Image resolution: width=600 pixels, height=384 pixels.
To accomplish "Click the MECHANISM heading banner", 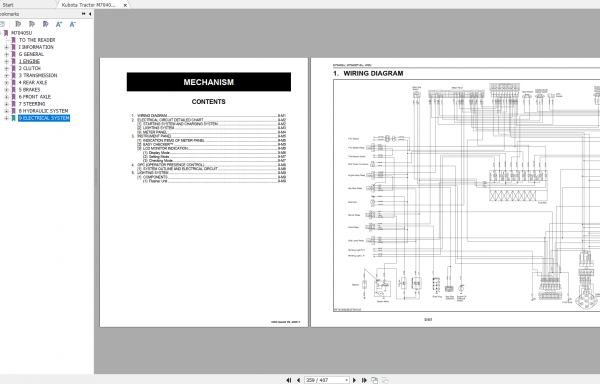I will click(209, 82).
